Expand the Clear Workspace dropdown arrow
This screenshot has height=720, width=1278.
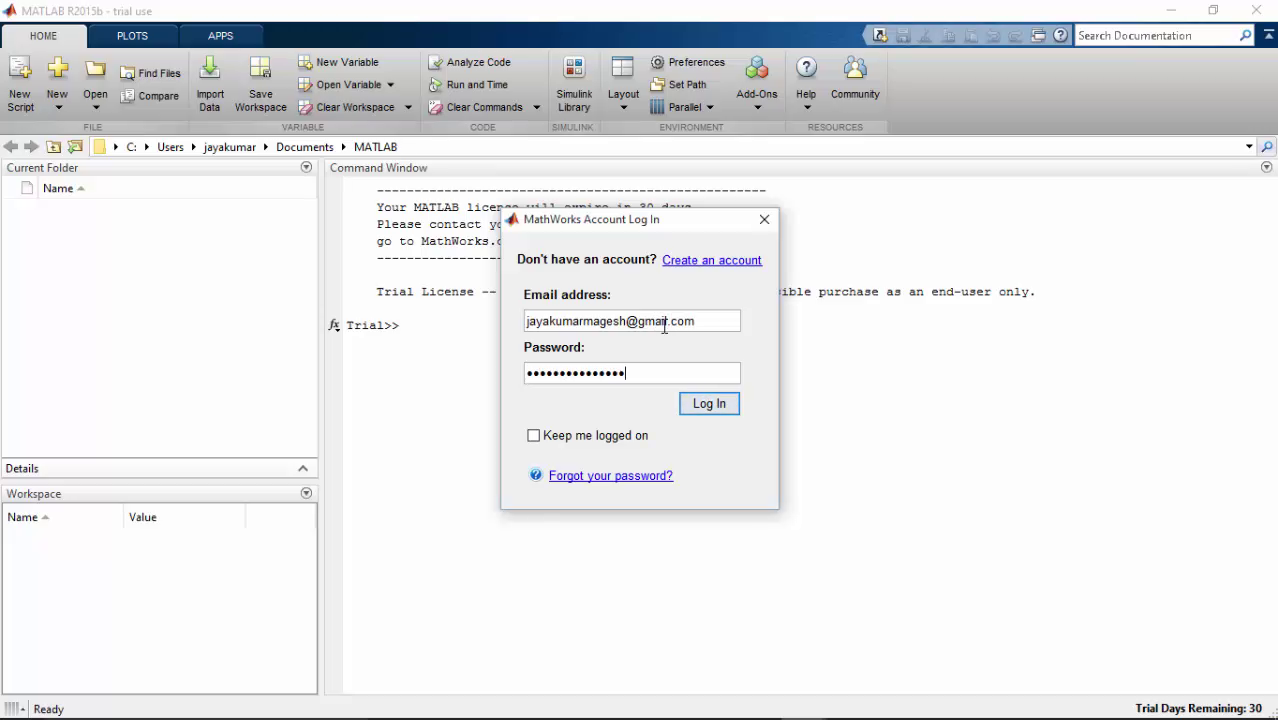coord(408,108)
